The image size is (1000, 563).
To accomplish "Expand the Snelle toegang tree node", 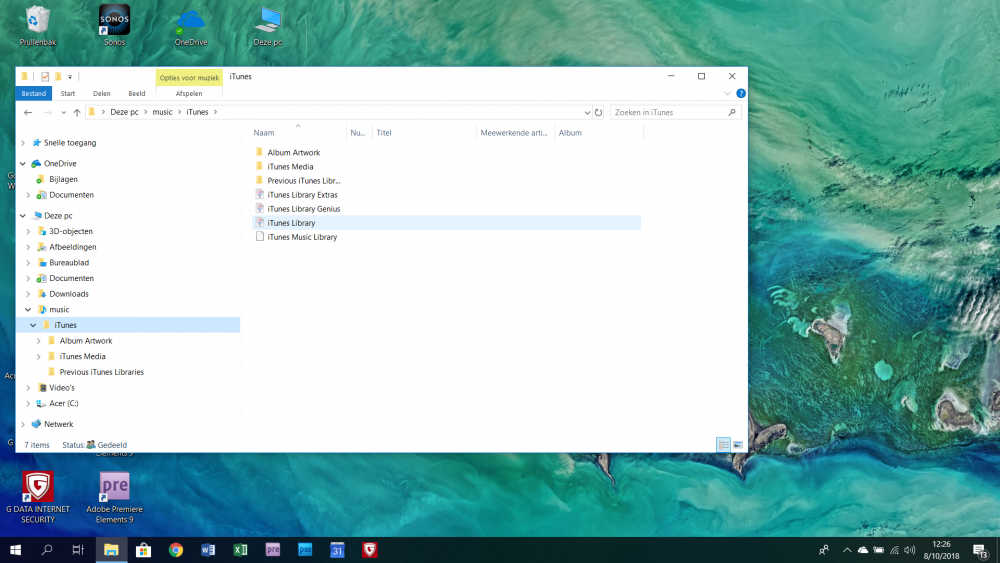I will click(23, 143).
